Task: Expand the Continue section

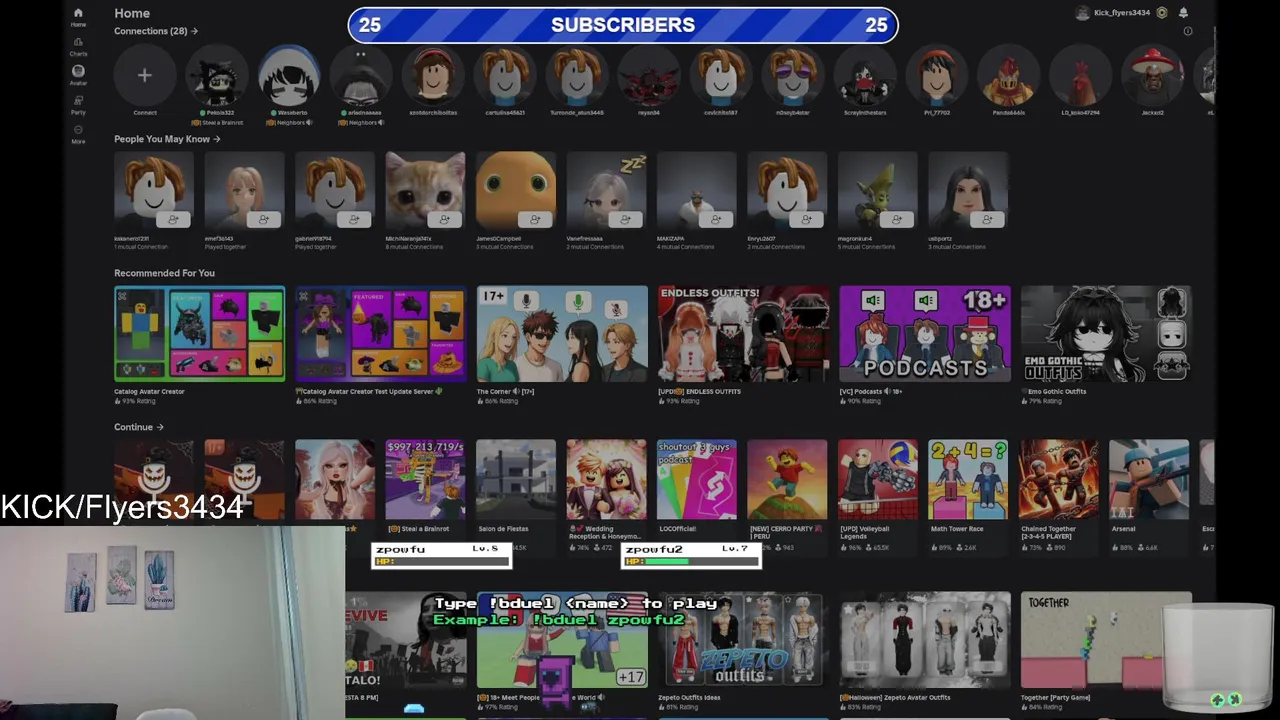Action: point(139,427)
